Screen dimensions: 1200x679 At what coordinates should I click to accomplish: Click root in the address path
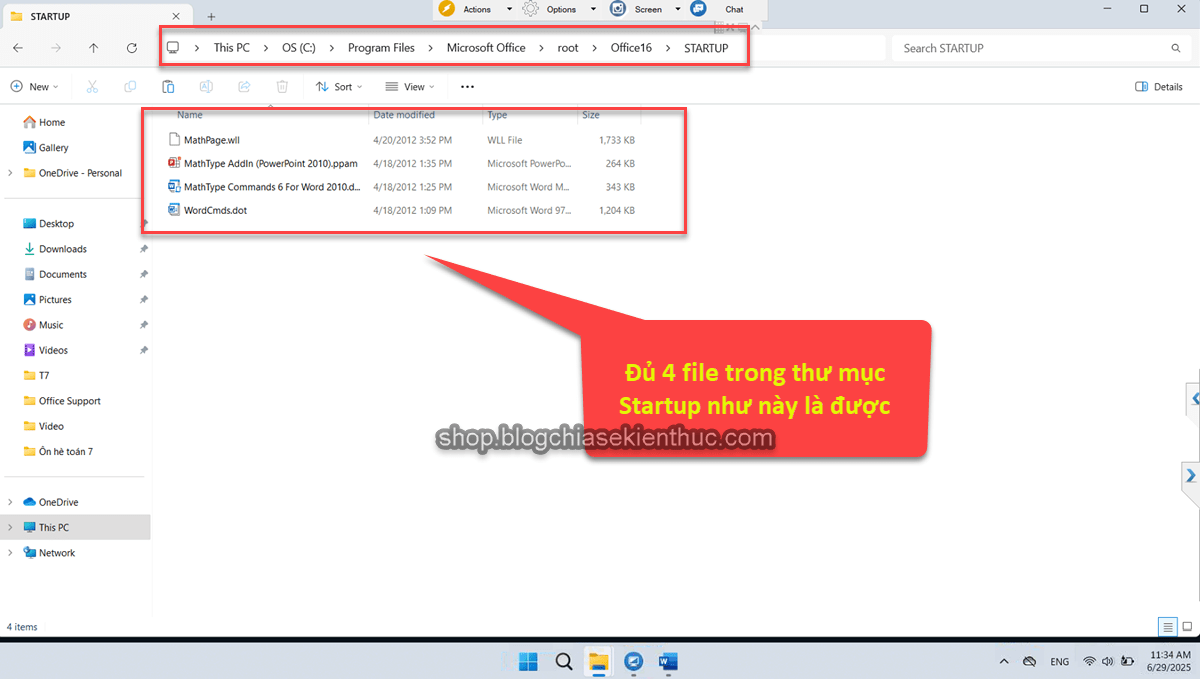568,48
